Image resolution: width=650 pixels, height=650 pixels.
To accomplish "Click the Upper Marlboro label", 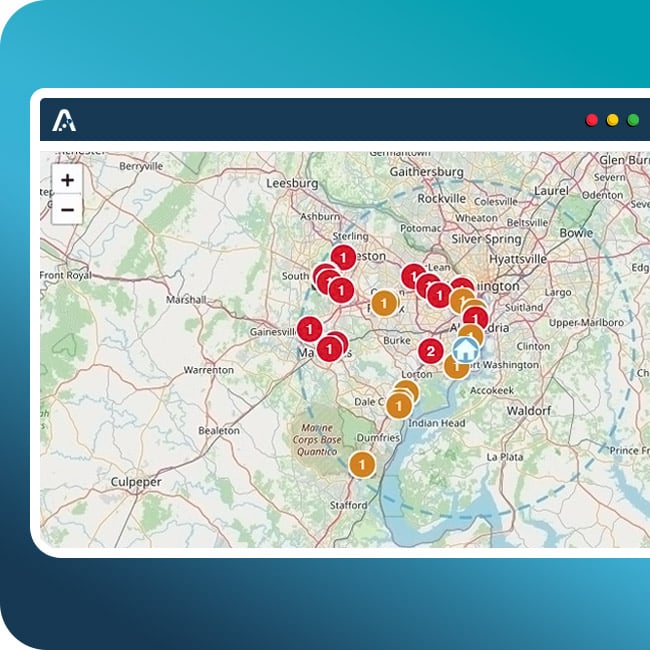I will click(586, 323).
